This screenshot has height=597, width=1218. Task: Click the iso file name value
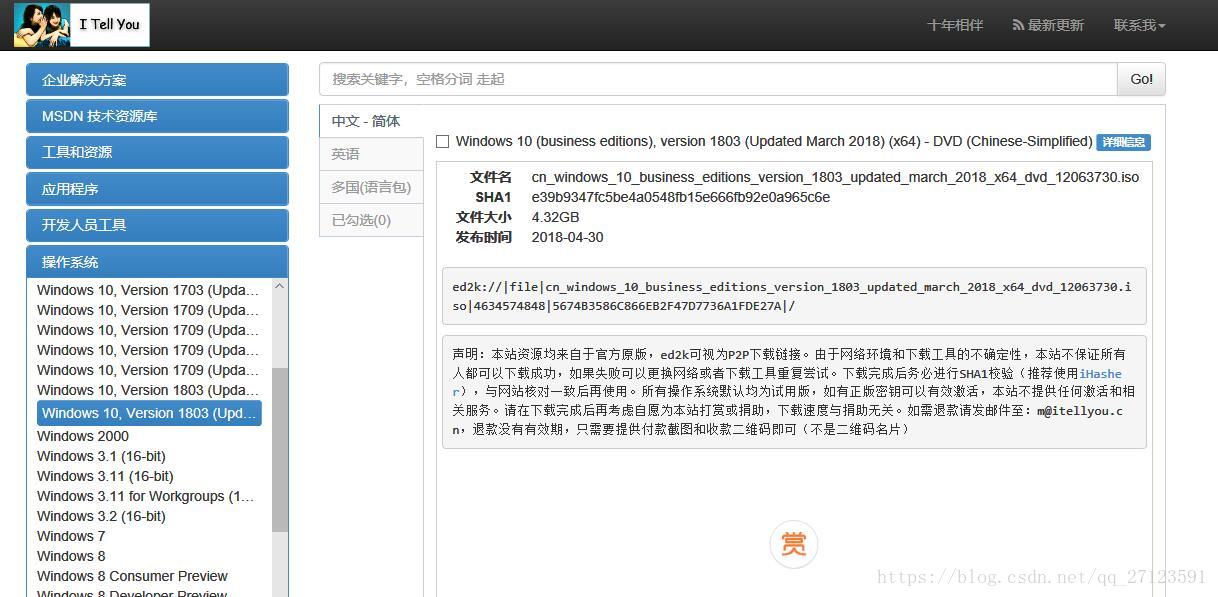[835, 177]
